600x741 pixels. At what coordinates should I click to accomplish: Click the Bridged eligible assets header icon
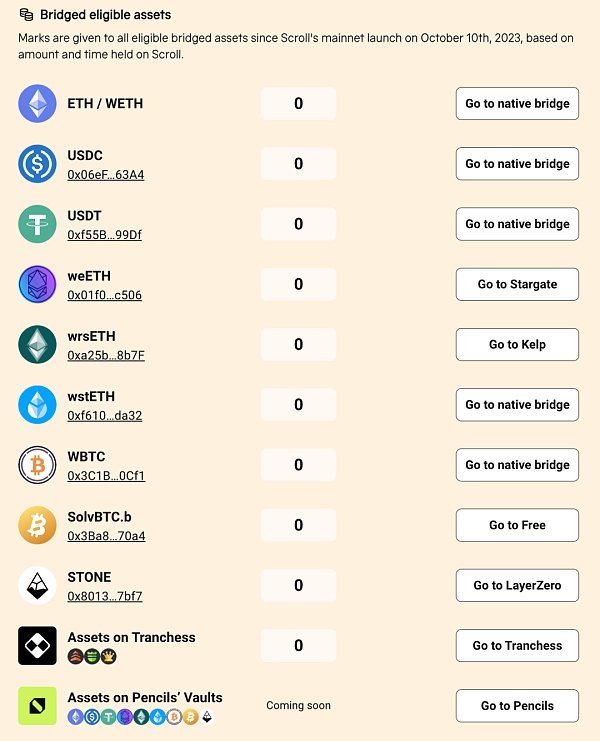(x=27, y=15)
